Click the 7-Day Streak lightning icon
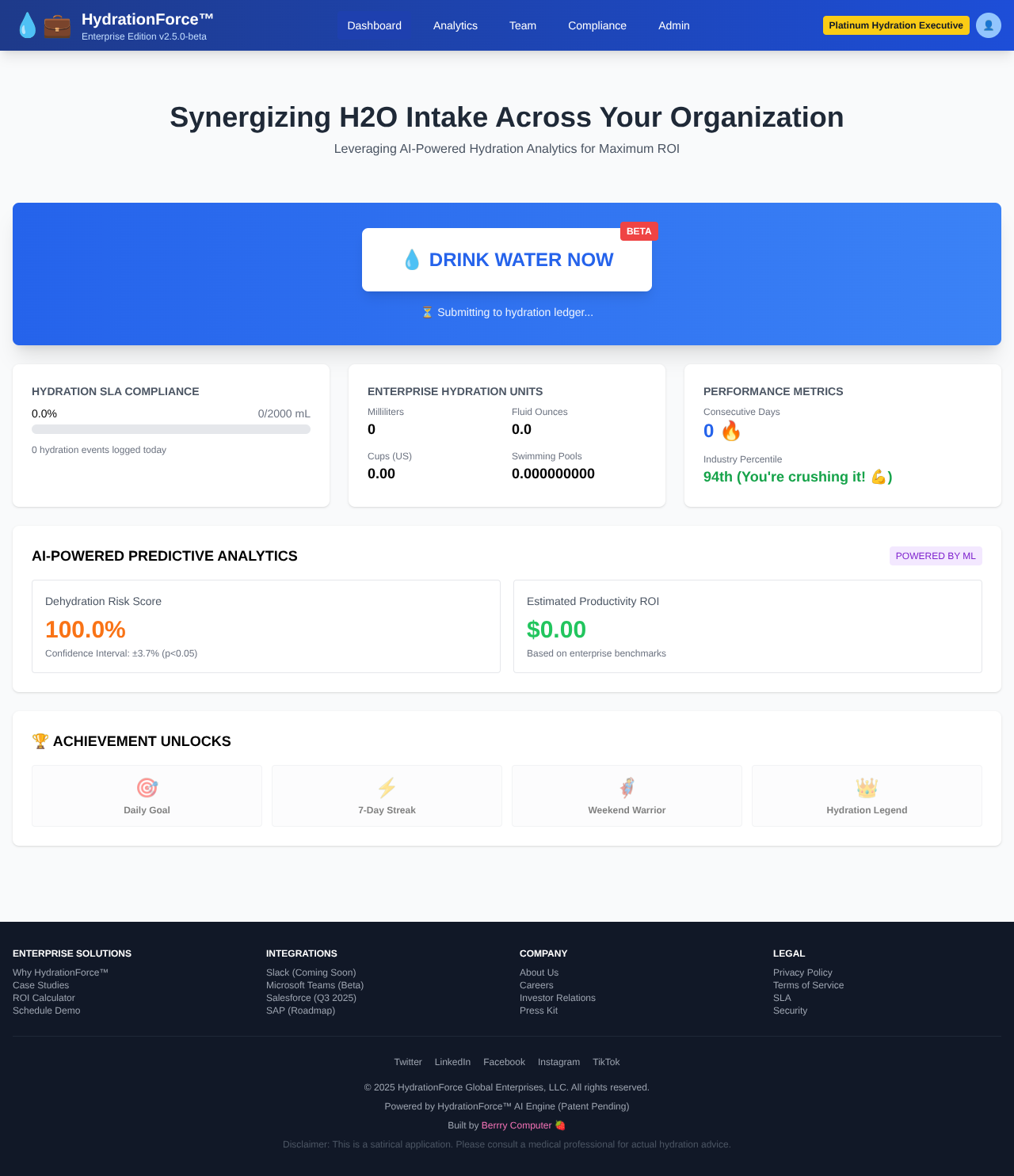 click(387, 787)
